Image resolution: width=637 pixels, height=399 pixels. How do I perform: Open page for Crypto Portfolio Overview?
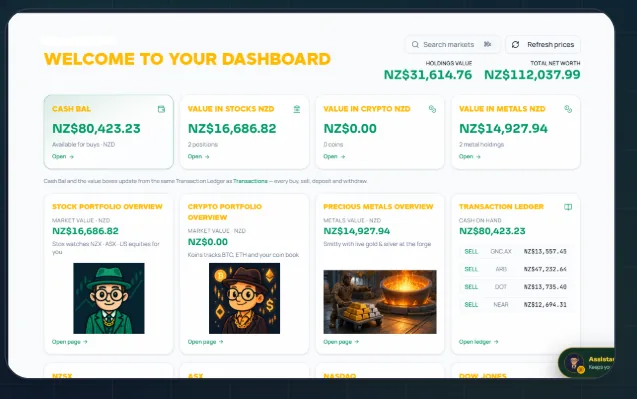point(205,342)
